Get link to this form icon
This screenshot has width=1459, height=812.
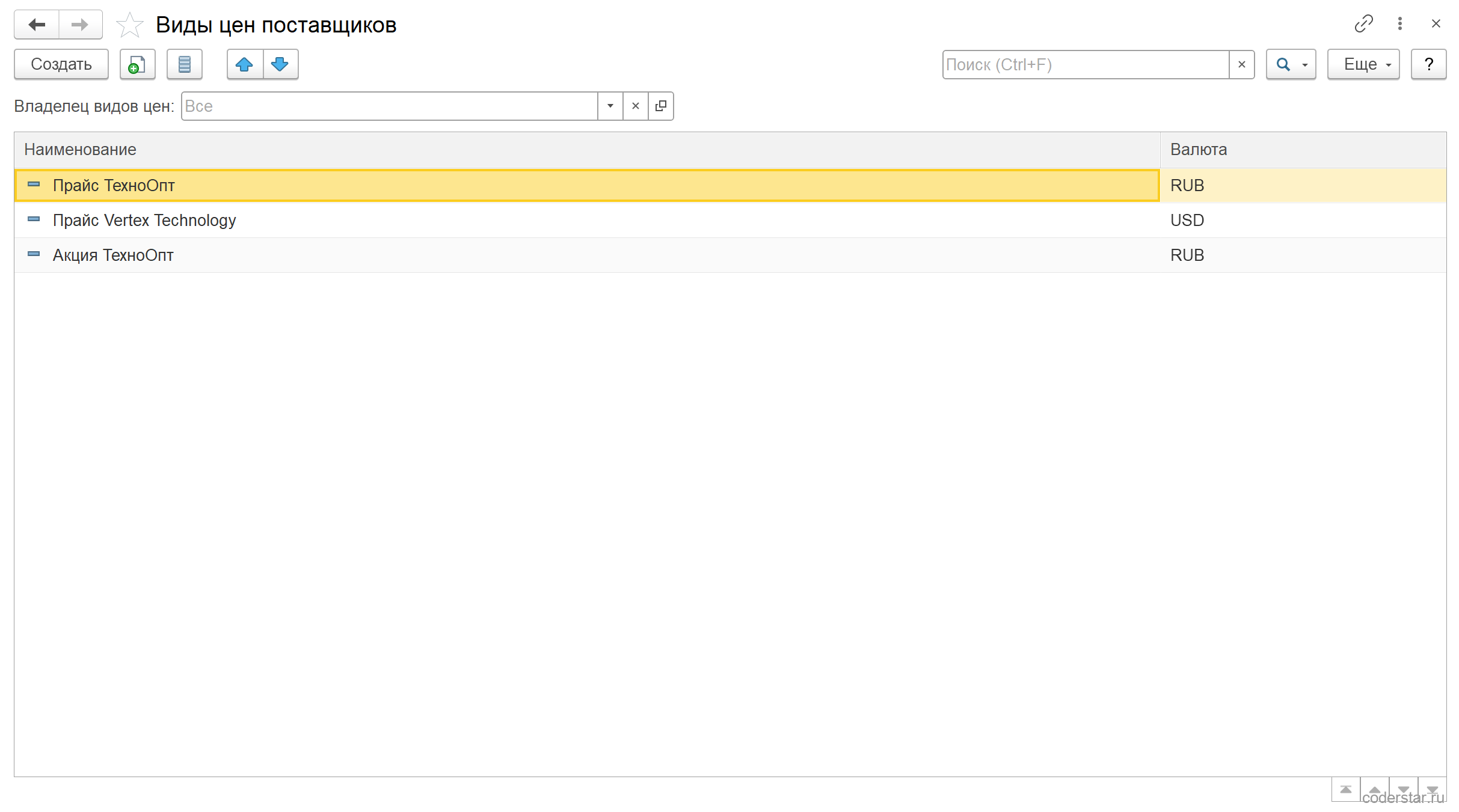1363,23
